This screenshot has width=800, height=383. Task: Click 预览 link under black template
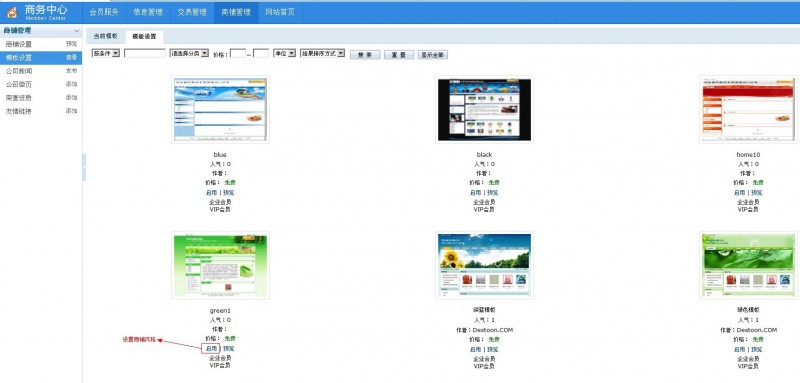[x=493, y=193]
